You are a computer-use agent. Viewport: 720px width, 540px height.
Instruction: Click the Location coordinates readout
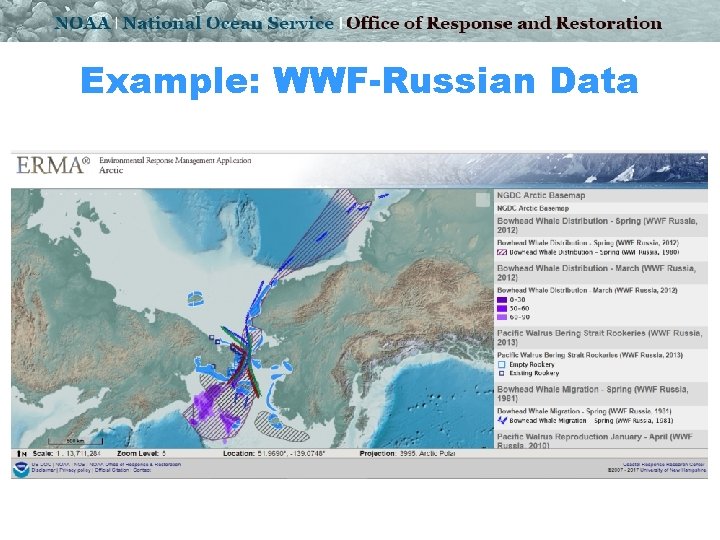(x=274, y=454)
